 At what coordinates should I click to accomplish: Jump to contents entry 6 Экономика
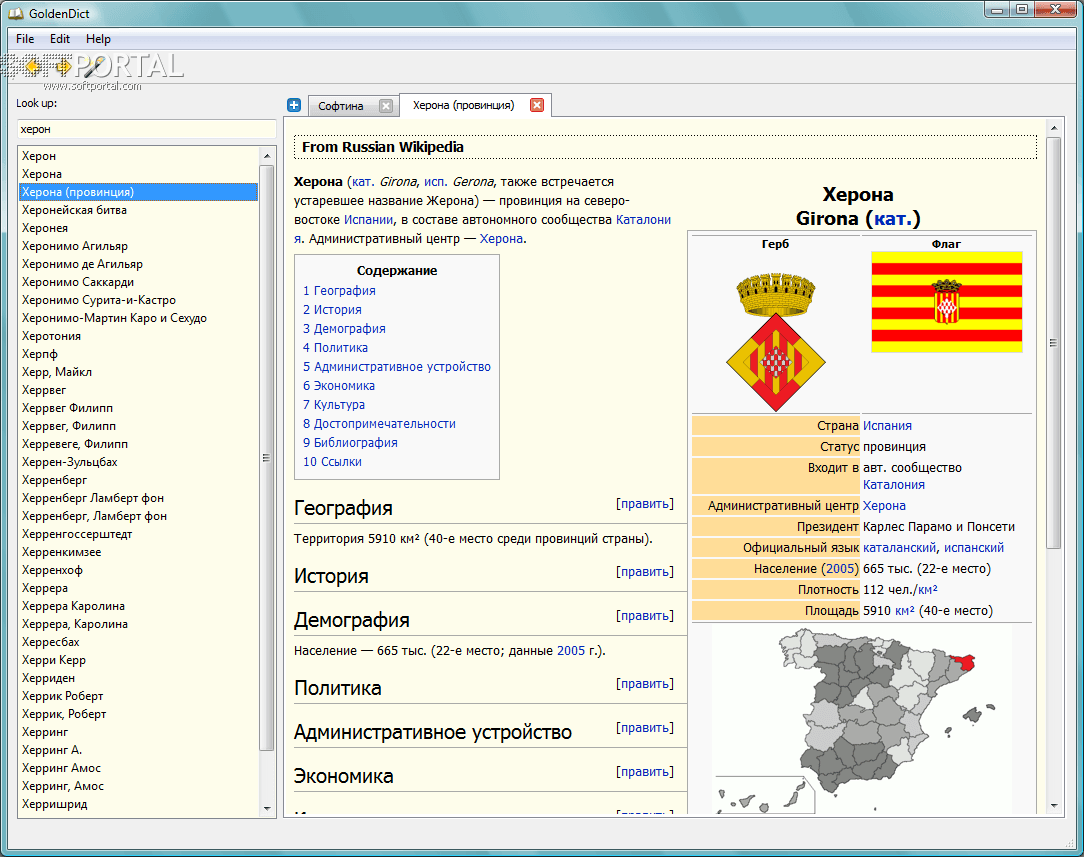point(339,386)
